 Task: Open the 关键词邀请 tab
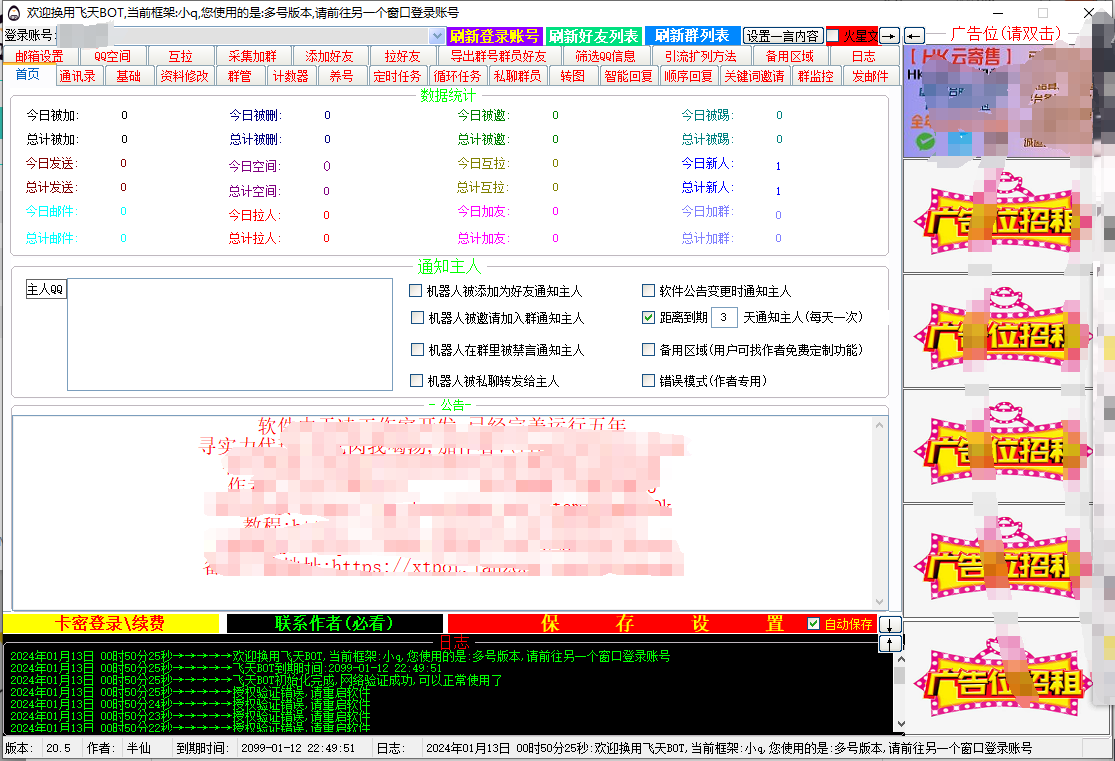754,76
